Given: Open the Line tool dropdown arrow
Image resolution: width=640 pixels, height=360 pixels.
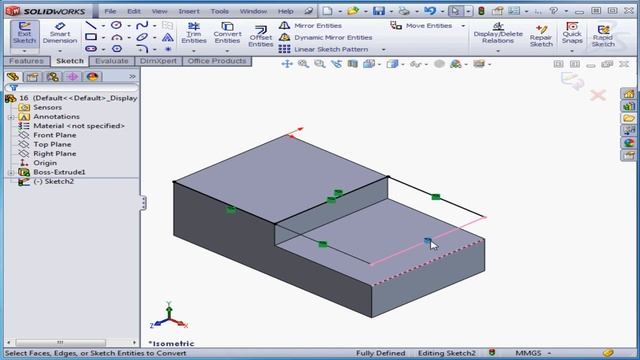Looking at the screenshot, I should 103,26.
